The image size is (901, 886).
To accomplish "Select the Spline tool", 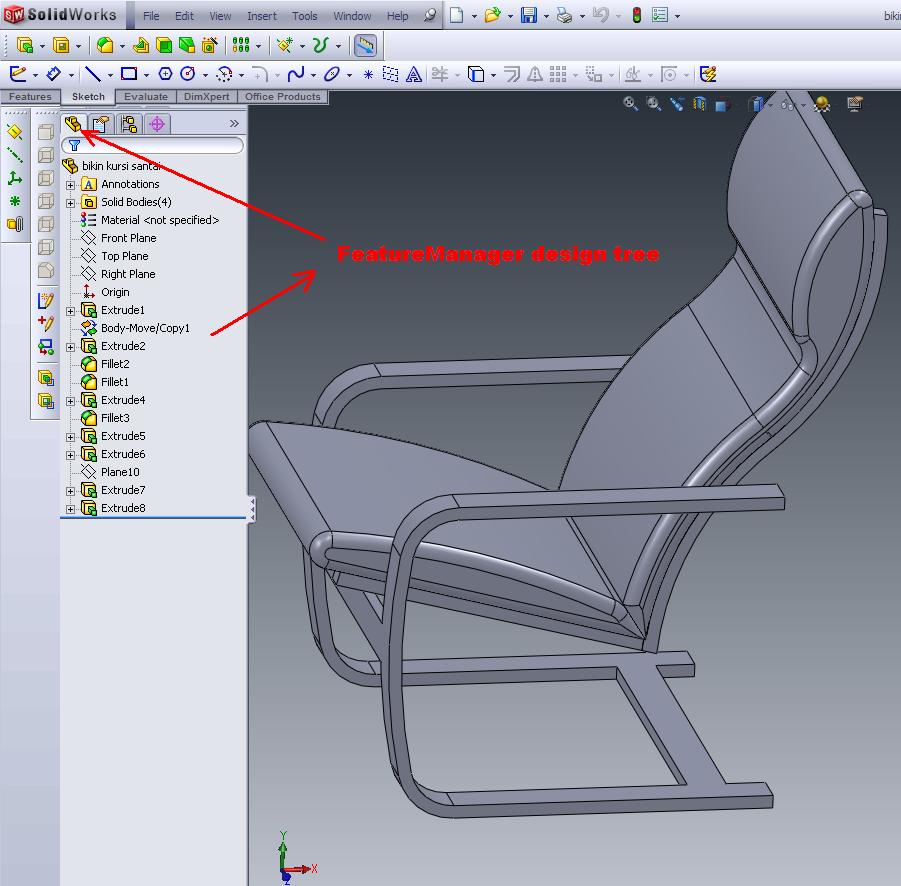I will click(296, 74).
